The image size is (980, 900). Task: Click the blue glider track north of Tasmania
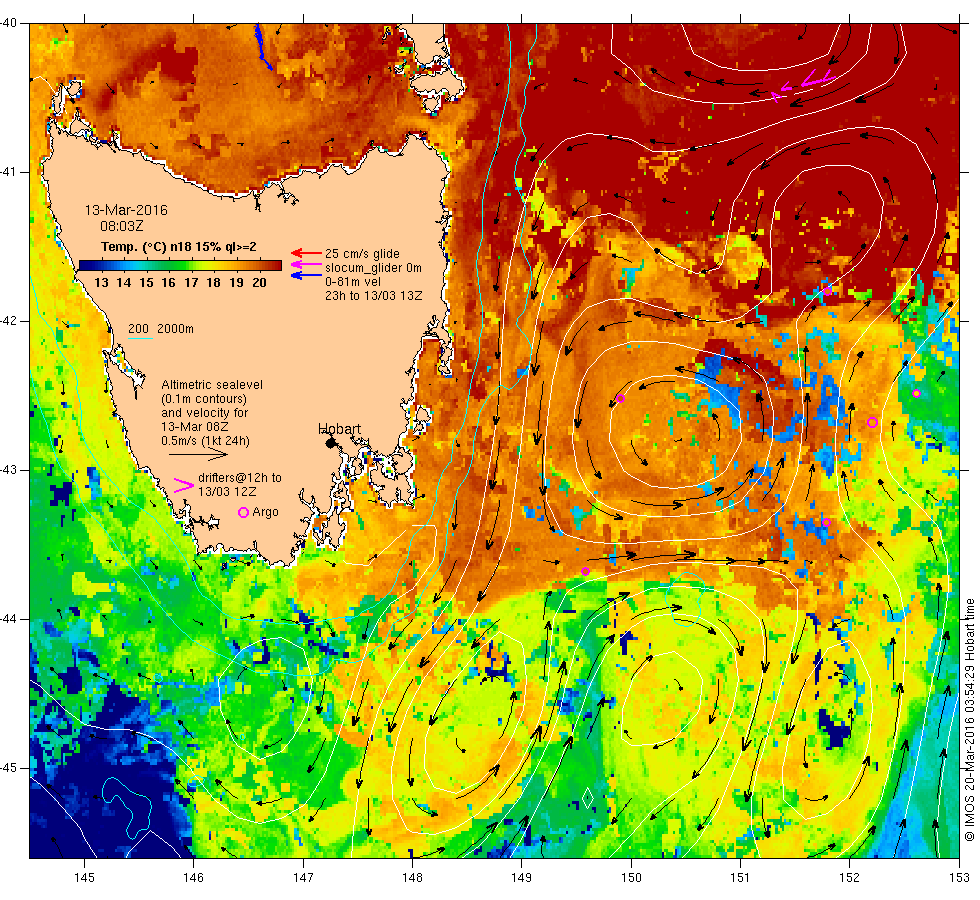pos(263,47)
